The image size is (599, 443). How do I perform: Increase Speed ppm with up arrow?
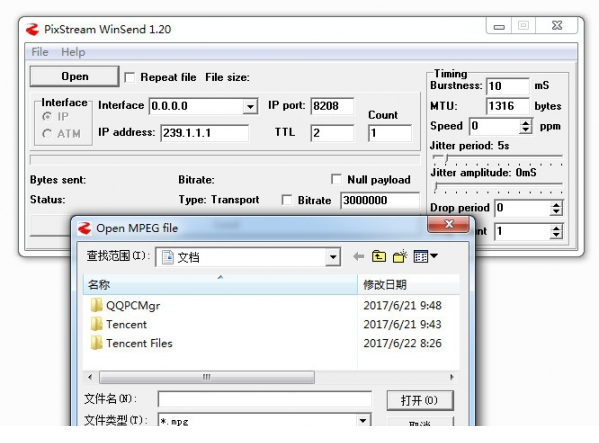pos(526,122)
